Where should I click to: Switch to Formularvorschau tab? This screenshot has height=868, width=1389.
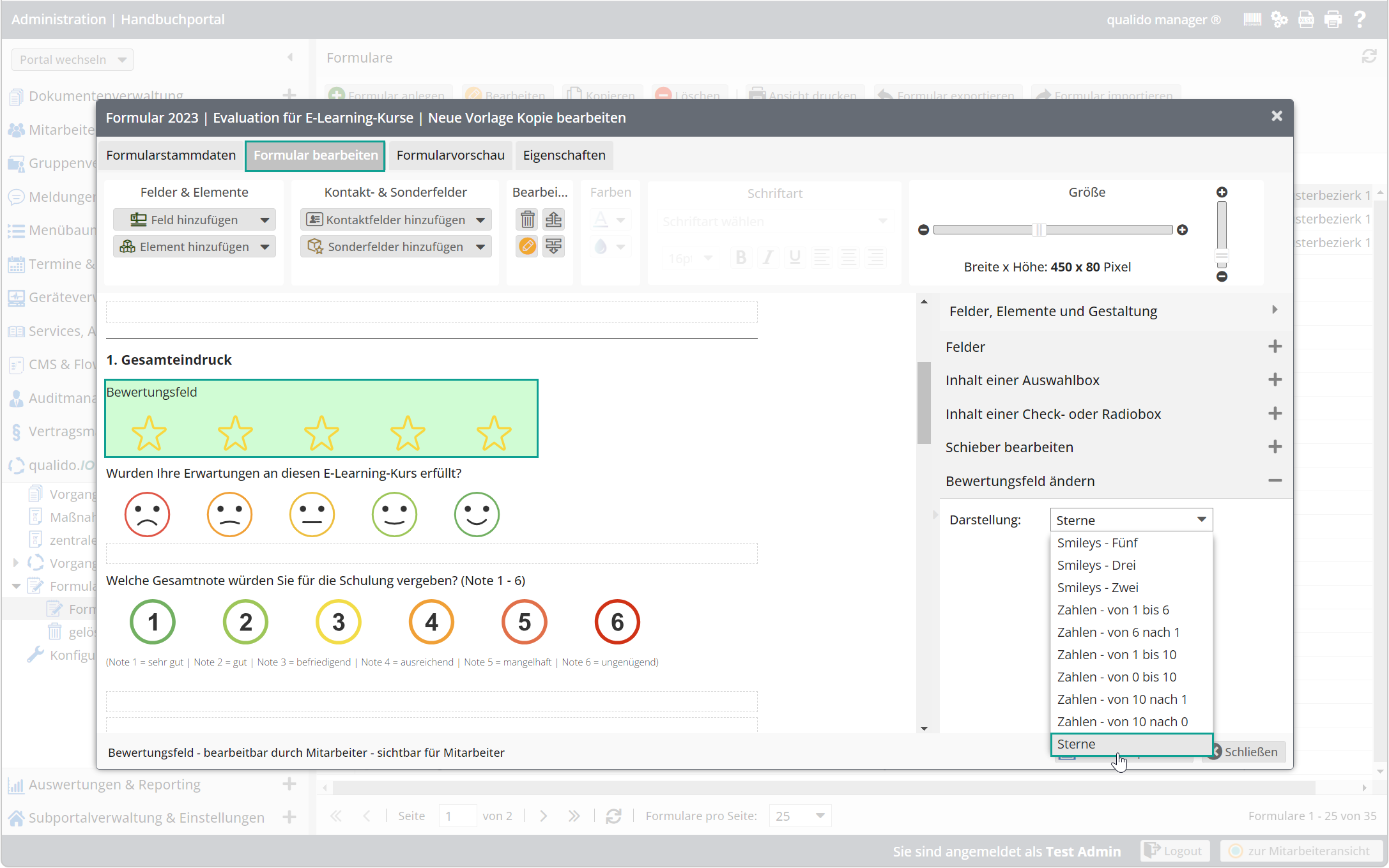coord(450,155)
